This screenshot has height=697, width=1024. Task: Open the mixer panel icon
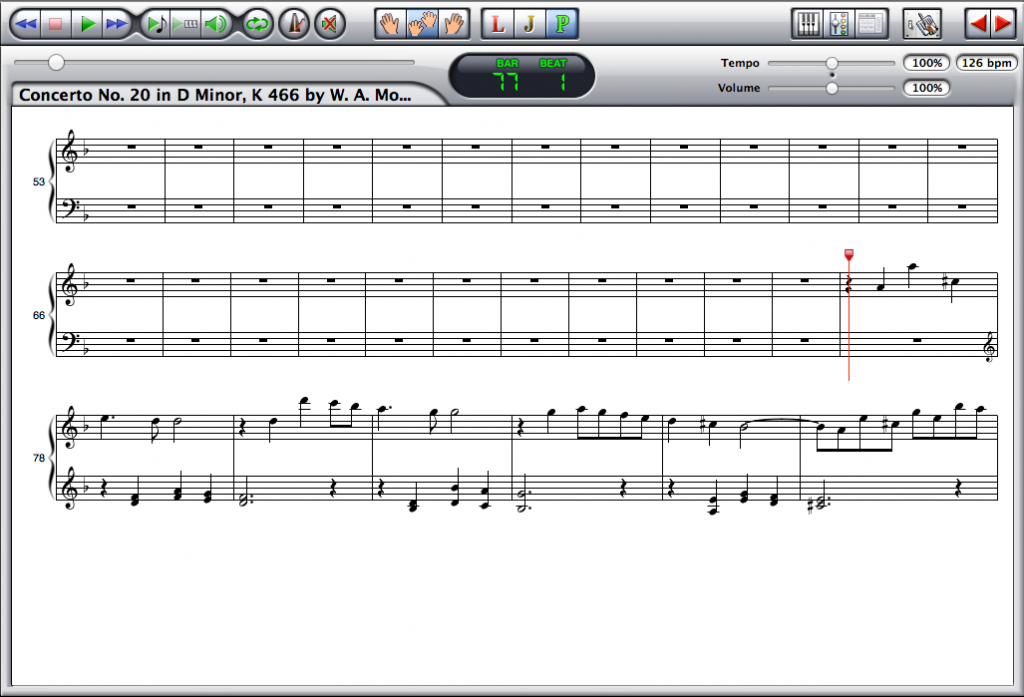pos(839,24)
